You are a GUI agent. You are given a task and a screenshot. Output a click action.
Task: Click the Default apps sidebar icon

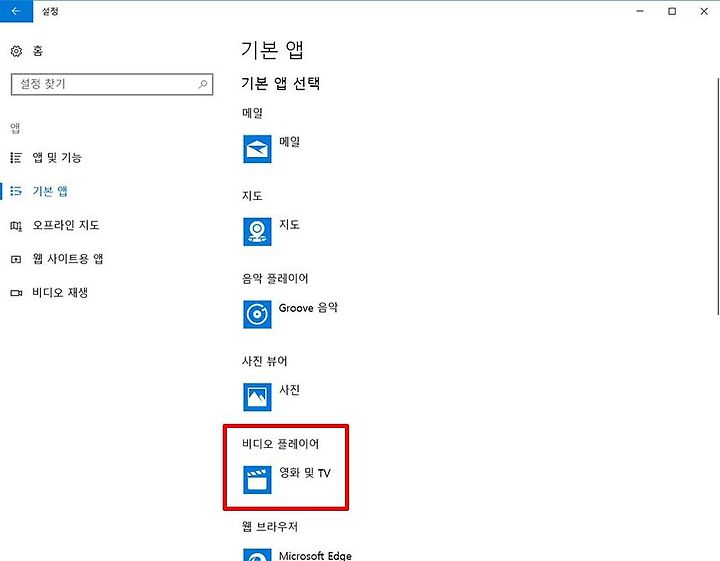[x=16, y=191]
